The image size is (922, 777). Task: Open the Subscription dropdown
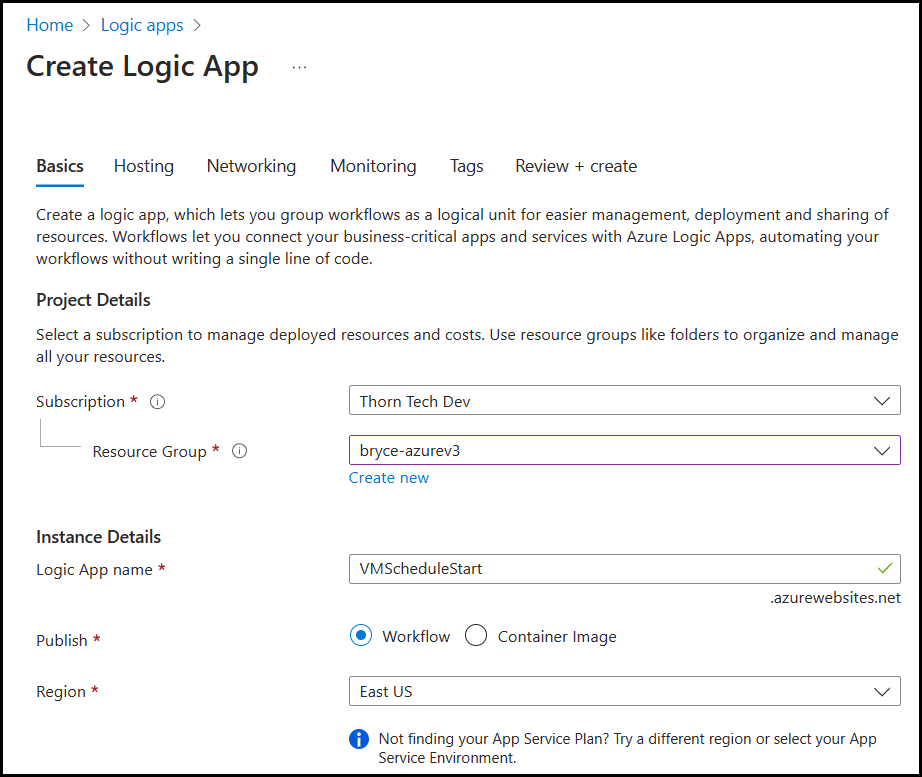tap(624, 401)
